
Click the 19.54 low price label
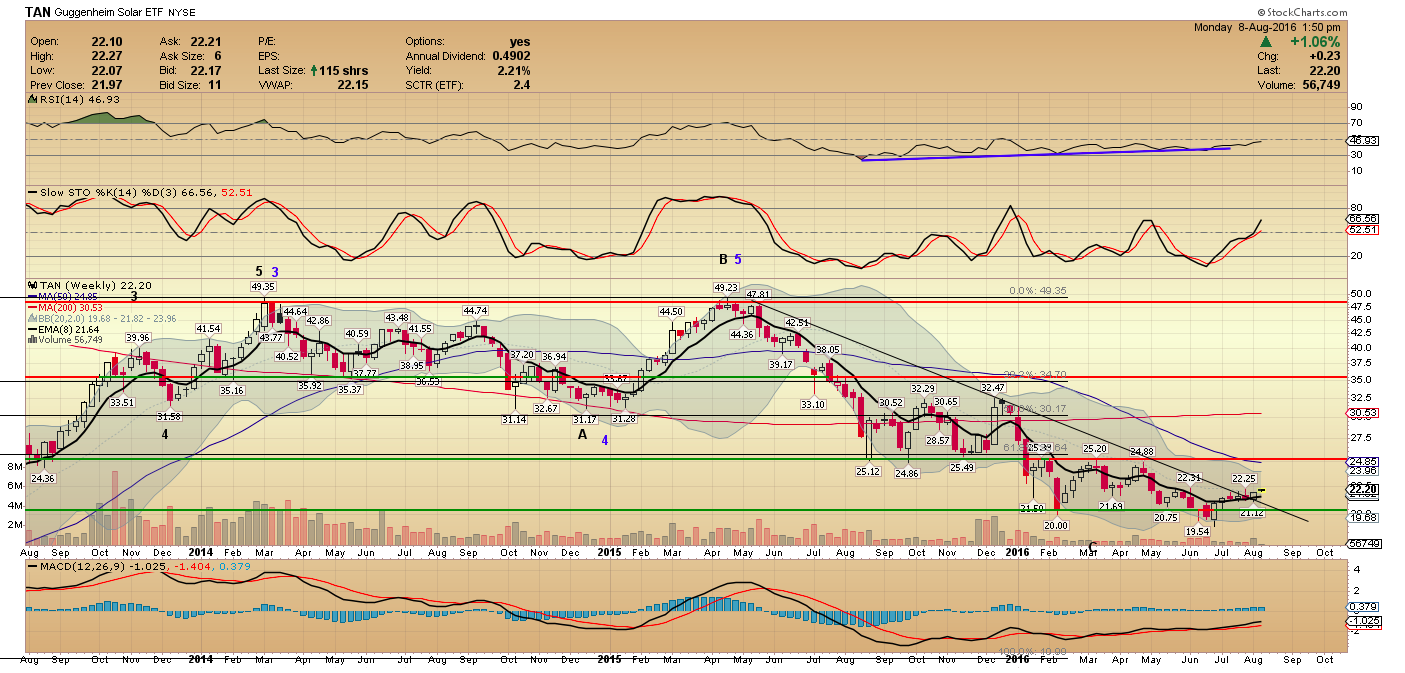click(1197, 531)
